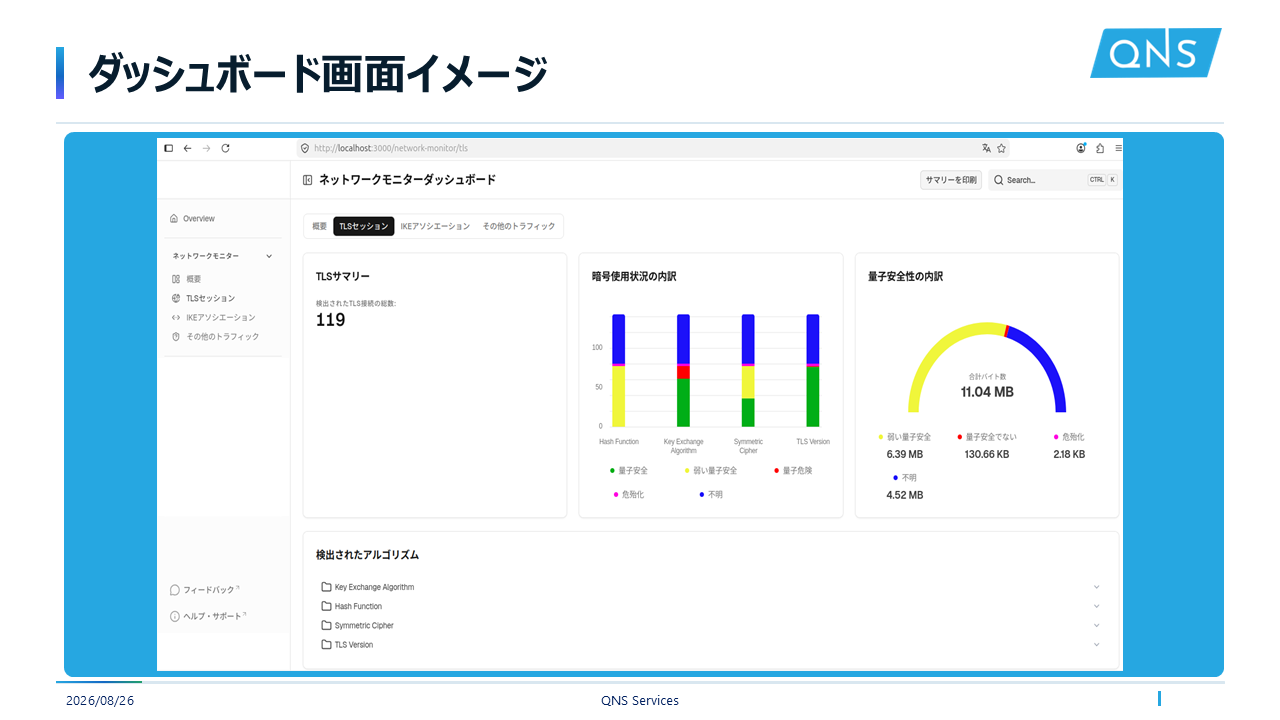Select the TLSセッション tab
The width and height of the screenshot is (1280, 720).
point(364,226)
